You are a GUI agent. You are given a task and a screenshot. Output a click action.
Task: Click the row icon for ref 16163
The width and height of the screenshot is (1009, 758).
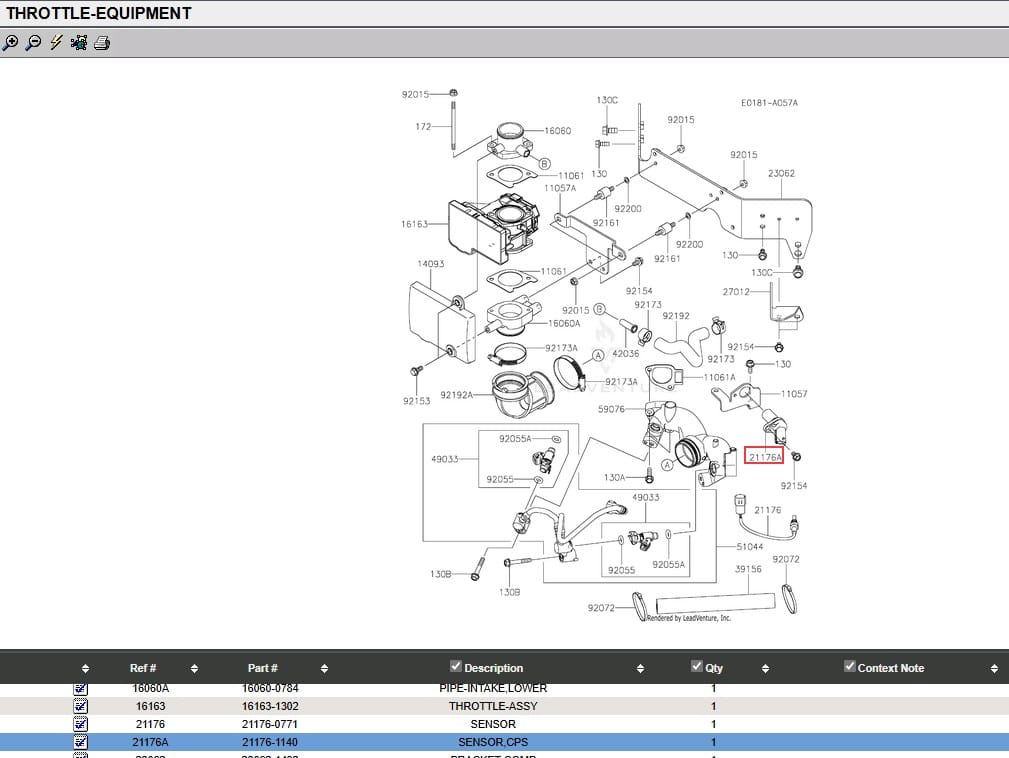[81, 706]
